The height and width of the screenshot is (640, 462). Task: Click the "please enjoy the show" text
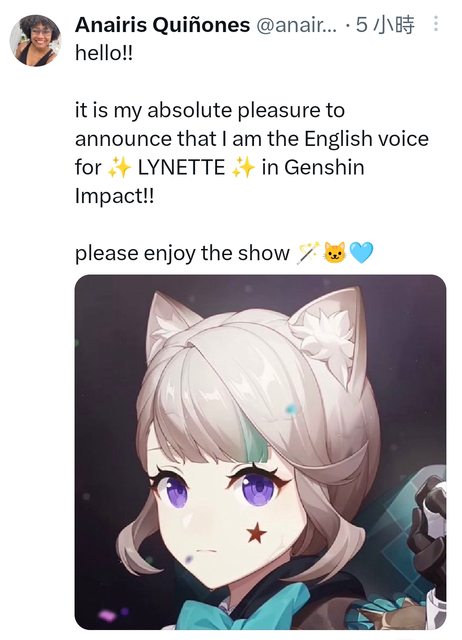(x=182, y=253)
